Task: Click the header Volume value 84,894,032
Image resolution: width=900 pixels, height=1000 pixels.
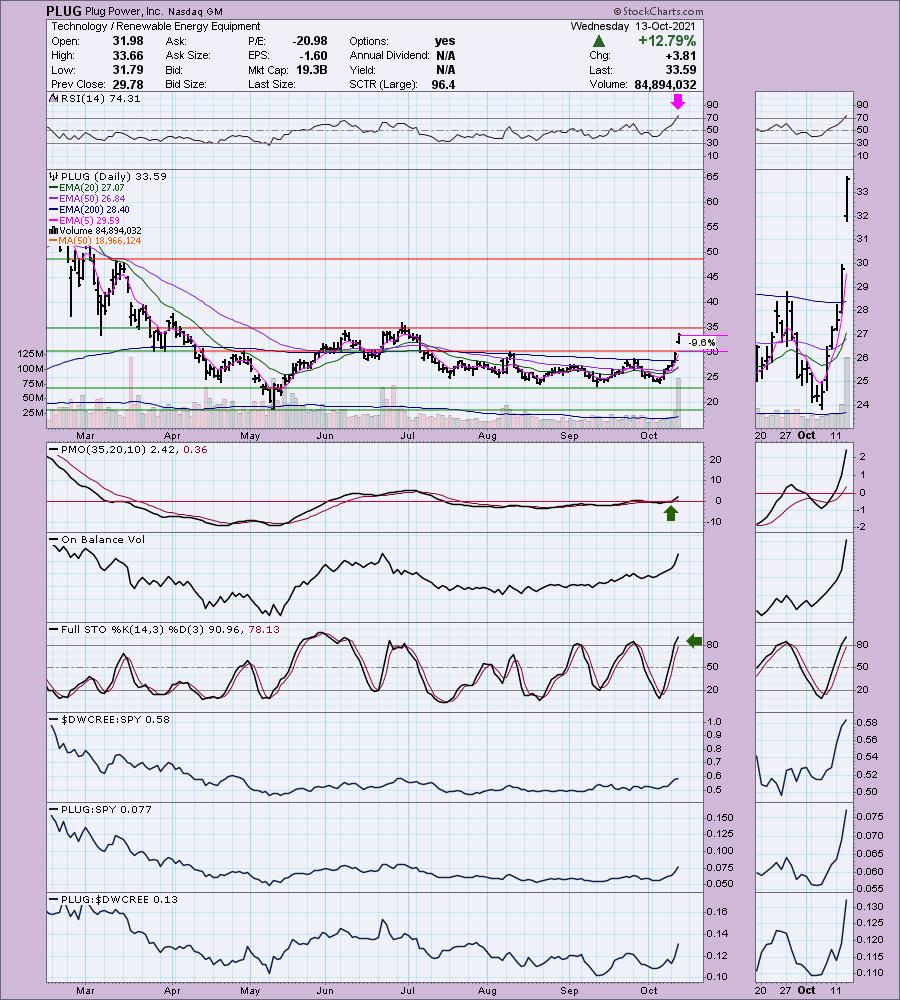Action: (x=665, y=84)
